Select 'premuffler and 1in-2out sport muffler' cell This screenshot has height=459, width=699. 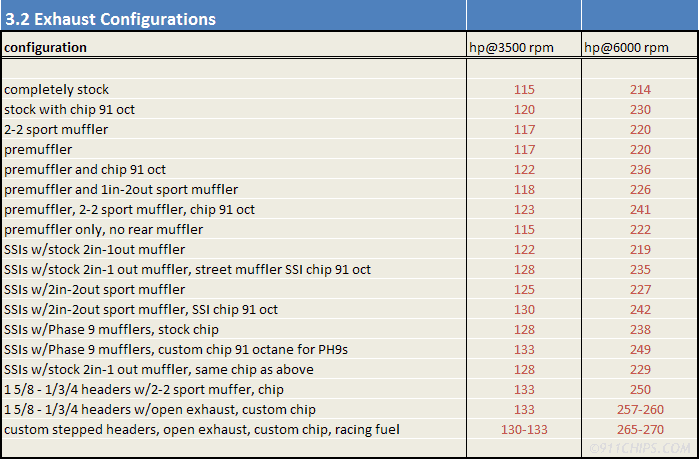121,189
